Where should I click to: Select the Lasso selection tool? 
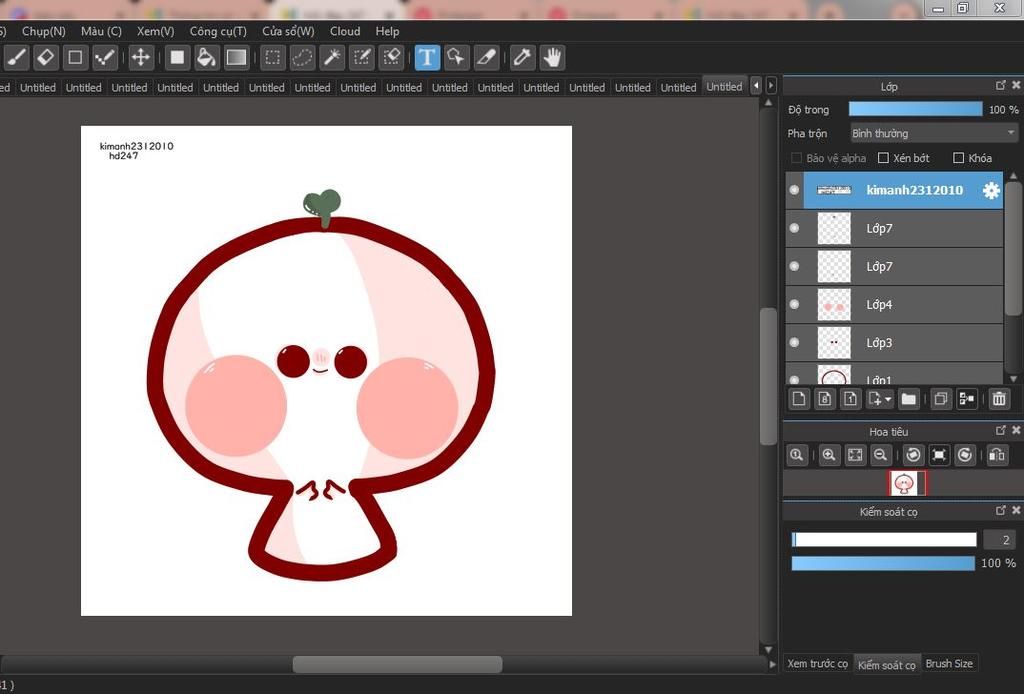tap(302, 57)
